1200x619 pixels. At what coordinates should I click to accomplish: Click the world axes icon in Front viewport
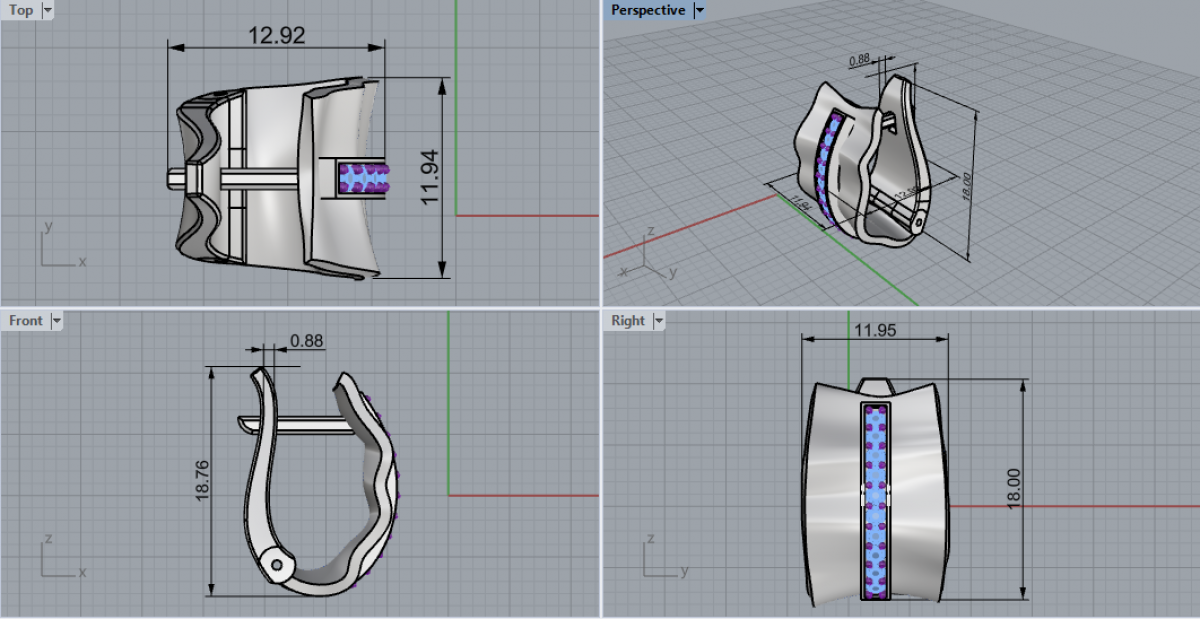(x=58, y=559)
